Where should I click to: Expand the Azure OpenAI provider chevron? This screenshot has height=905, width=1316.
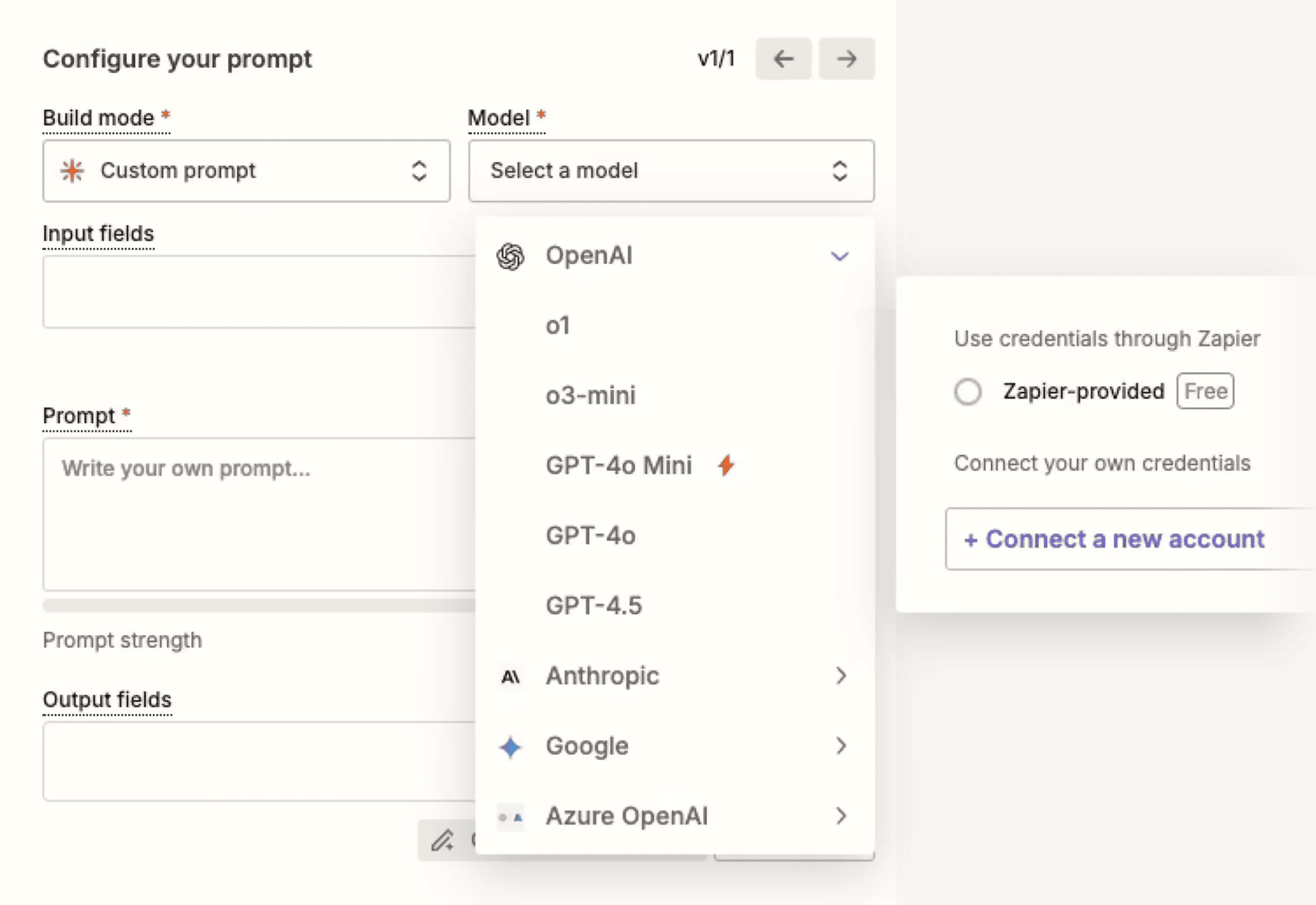pos(841,816)
